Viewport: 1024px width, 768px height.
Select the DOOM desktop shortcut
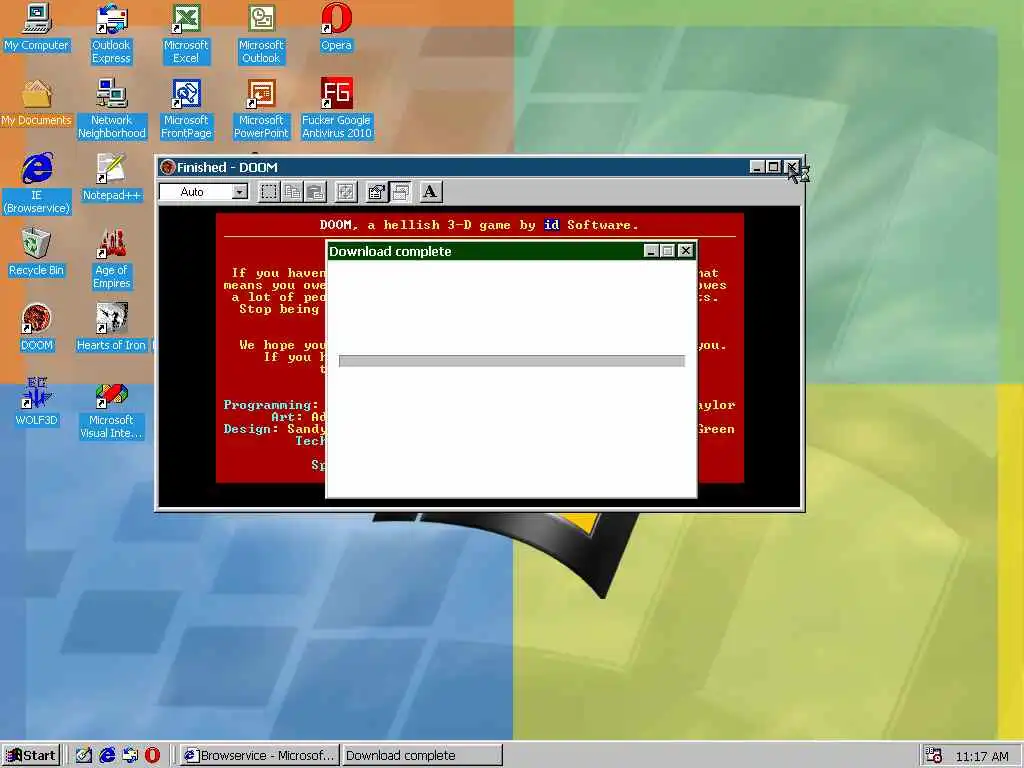[37, 328]
